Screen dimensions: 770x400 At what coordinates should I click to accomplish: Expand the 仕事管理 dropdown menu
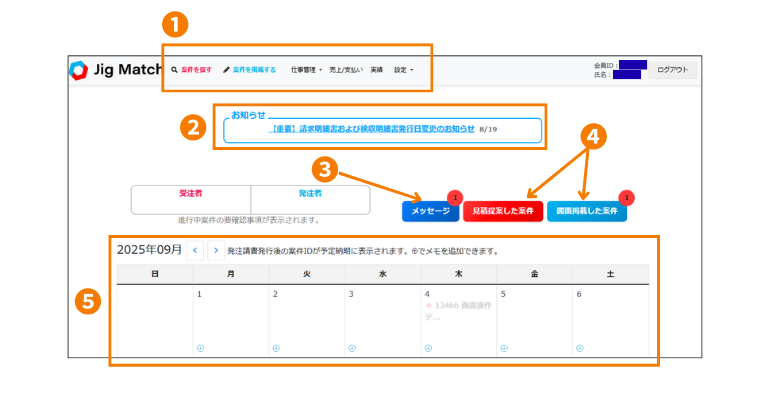[306, 71]
